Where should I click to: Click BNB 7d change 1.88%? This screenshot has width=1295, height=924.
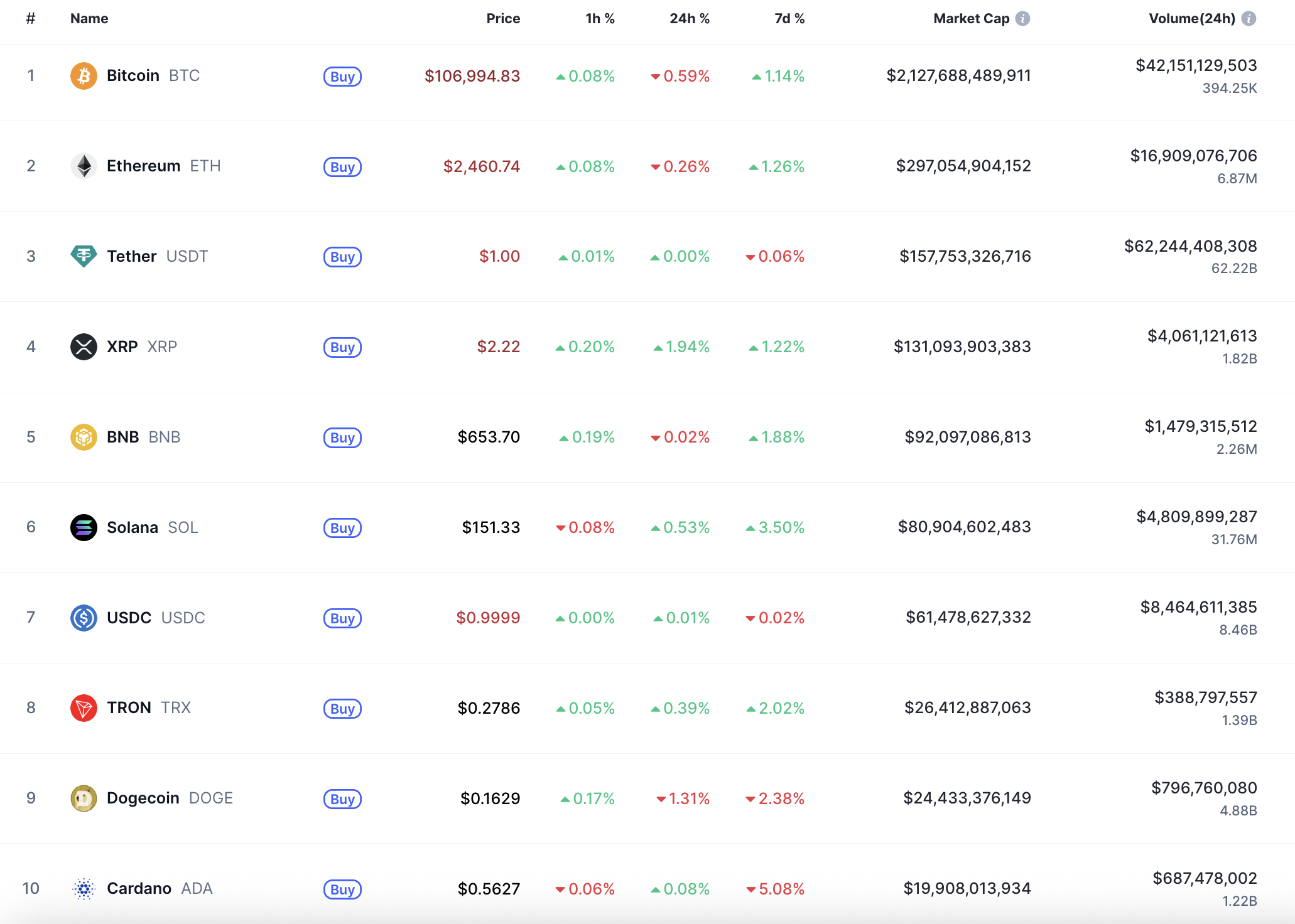[776, 437]
